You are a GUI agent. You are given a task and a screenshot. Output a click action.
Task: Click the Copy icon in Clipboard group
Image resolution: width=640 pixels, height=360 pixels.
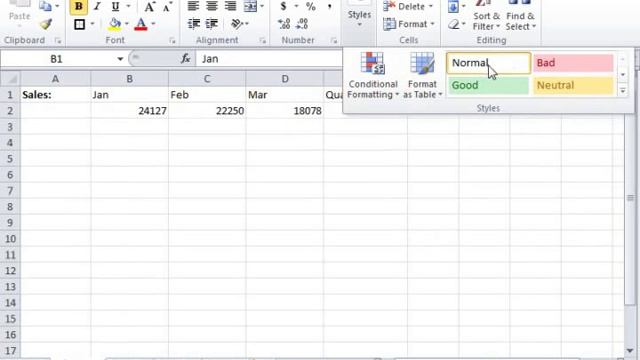coord(45,6)
